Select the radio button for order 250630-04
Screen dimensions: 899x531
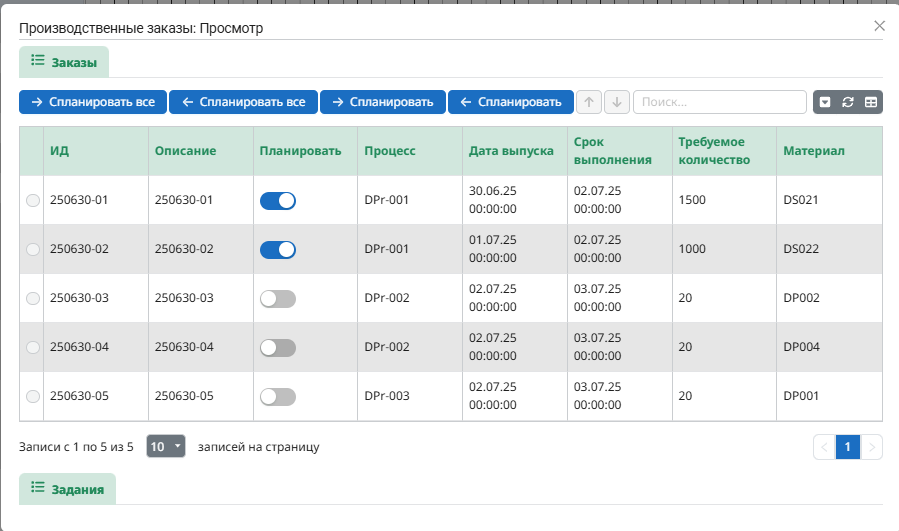point(33,348)
